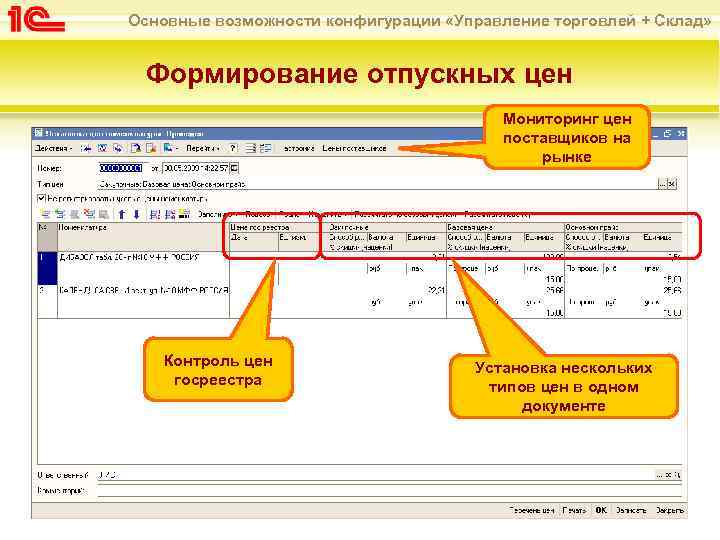Click Поиск in the table toolbar
The image size is (720, 540).
289,214
